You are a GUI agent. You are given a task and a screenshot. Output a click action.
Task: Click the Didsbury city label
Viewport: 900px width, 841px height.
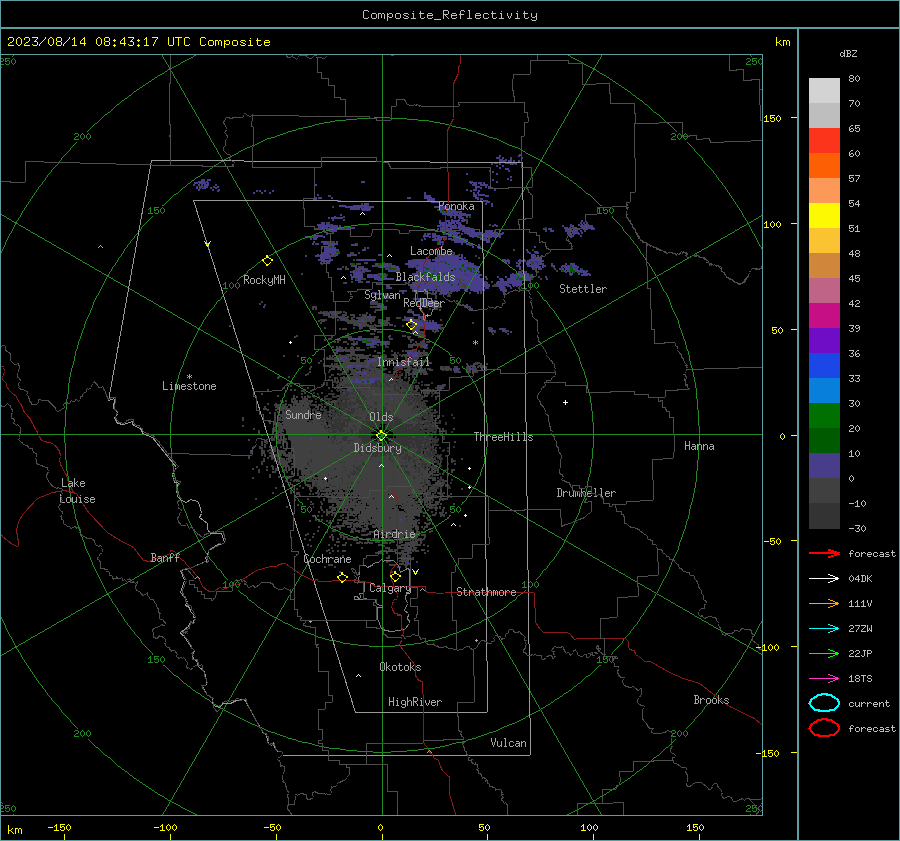[x=378, y=448]
